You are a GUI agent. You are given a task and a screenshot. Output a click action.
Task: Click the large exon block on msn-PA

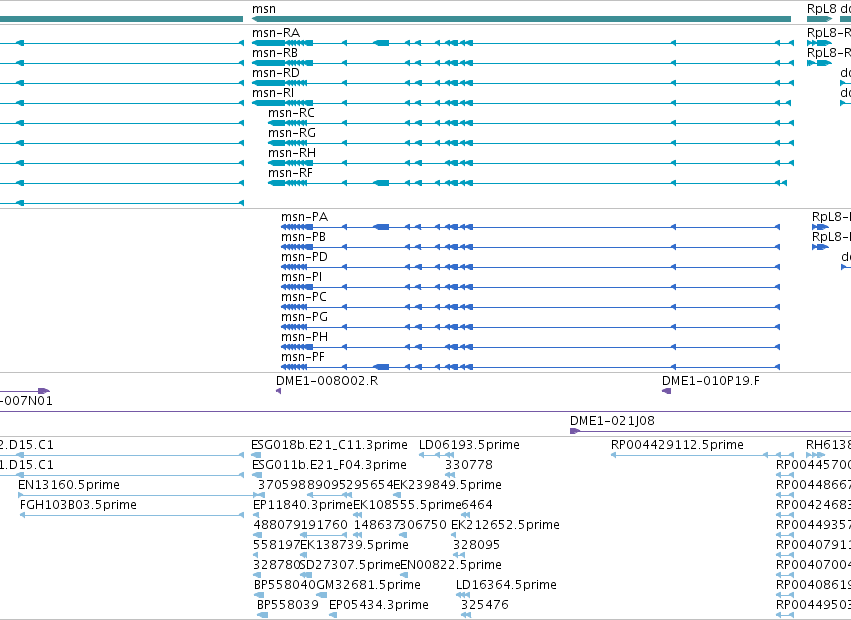pos(381,227)
